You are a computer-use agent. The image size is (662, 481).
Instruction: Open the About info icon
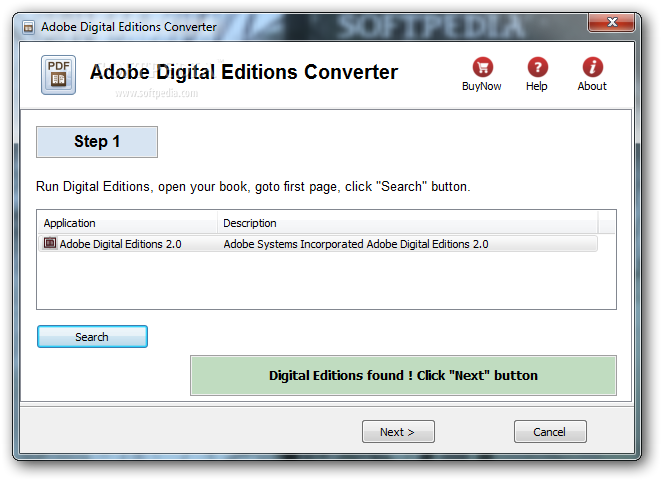(593, 67)
